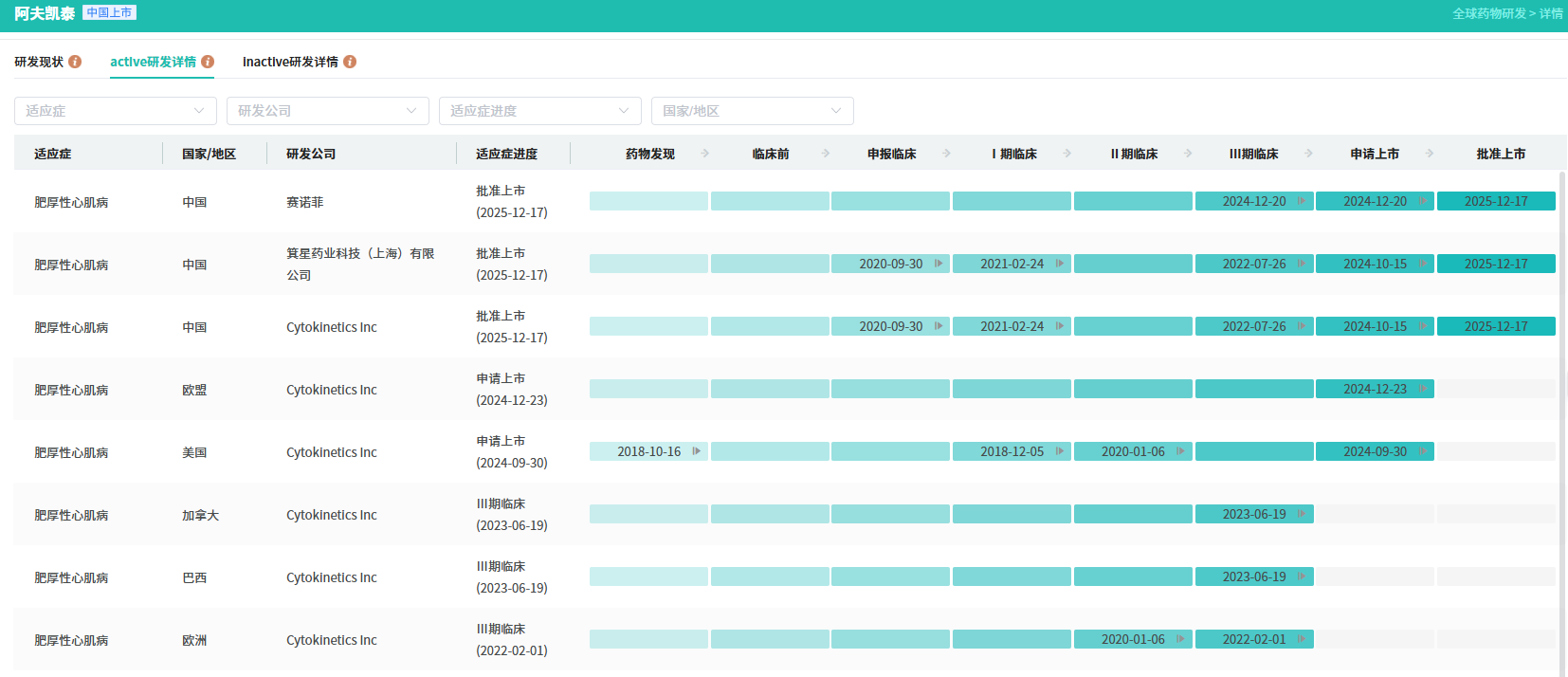Click arrow icon after 申报临床 column header
Screen dimensions: 1568x677
pyautogui.click(x=946, y=154)
